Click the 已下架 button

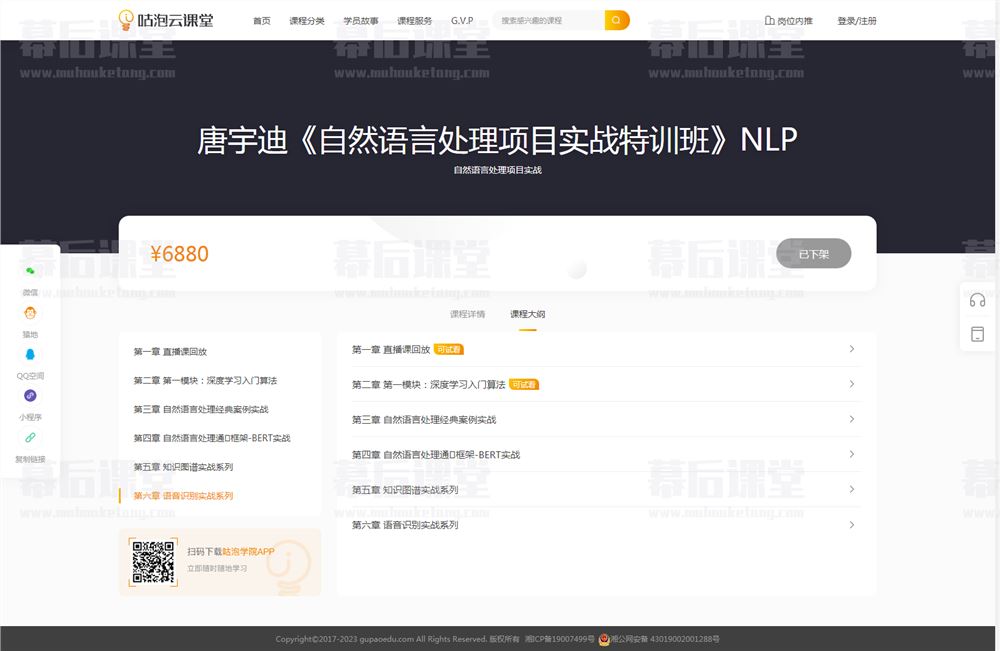(x=814, y=254)
